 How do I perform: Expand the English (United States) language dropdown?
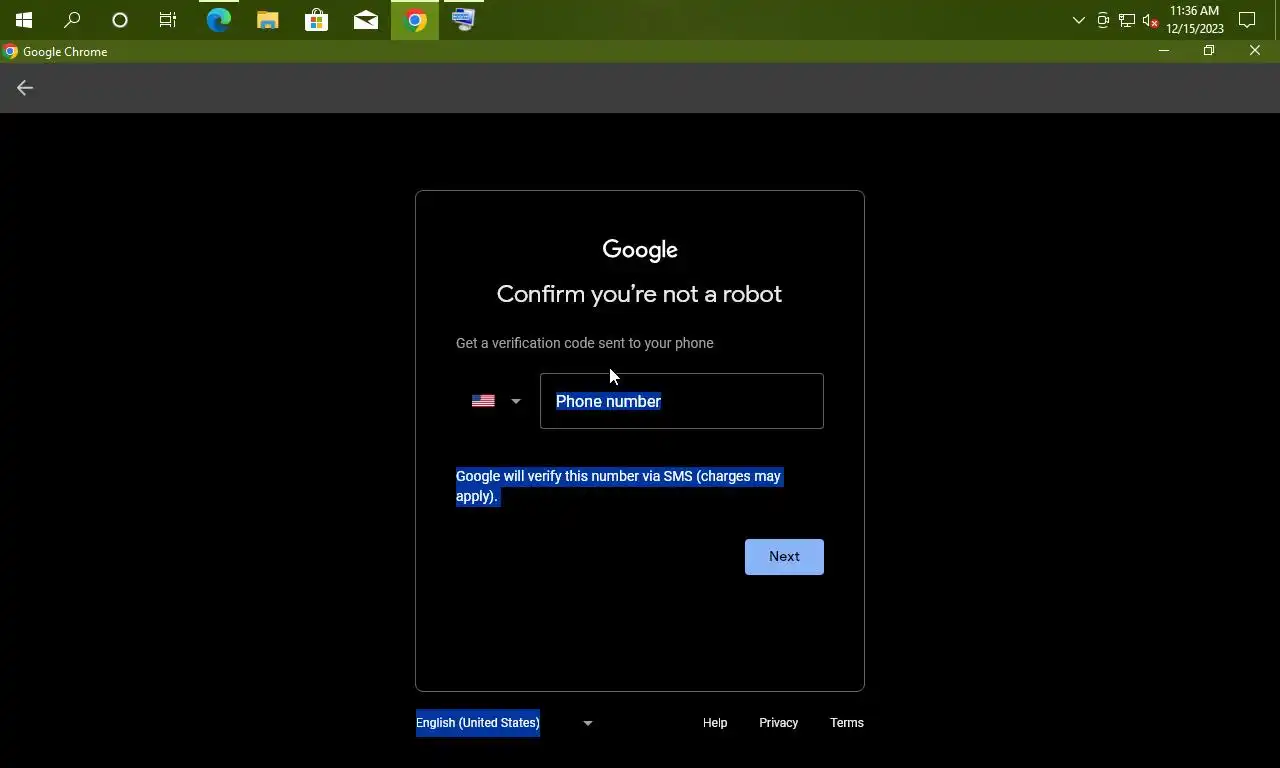click(505, 723)
